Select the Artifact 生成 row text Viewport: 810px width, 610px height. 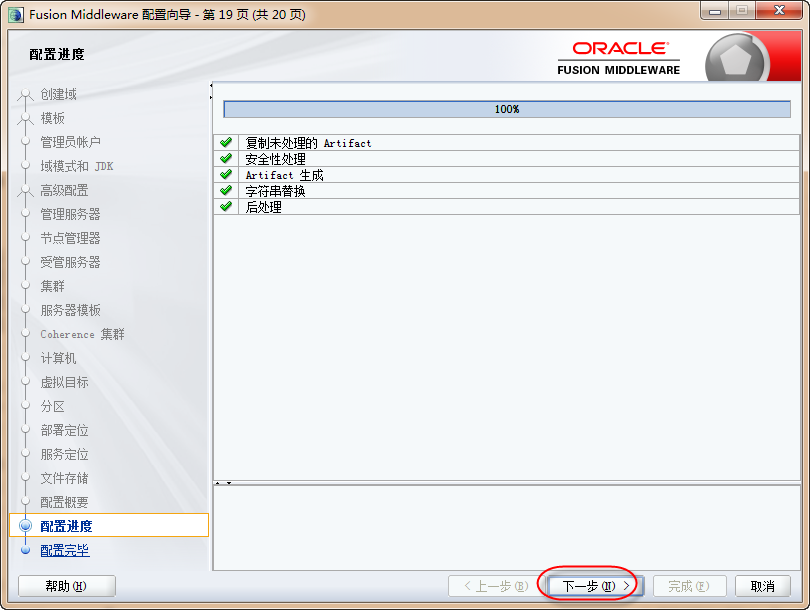(x=285, y=175)
